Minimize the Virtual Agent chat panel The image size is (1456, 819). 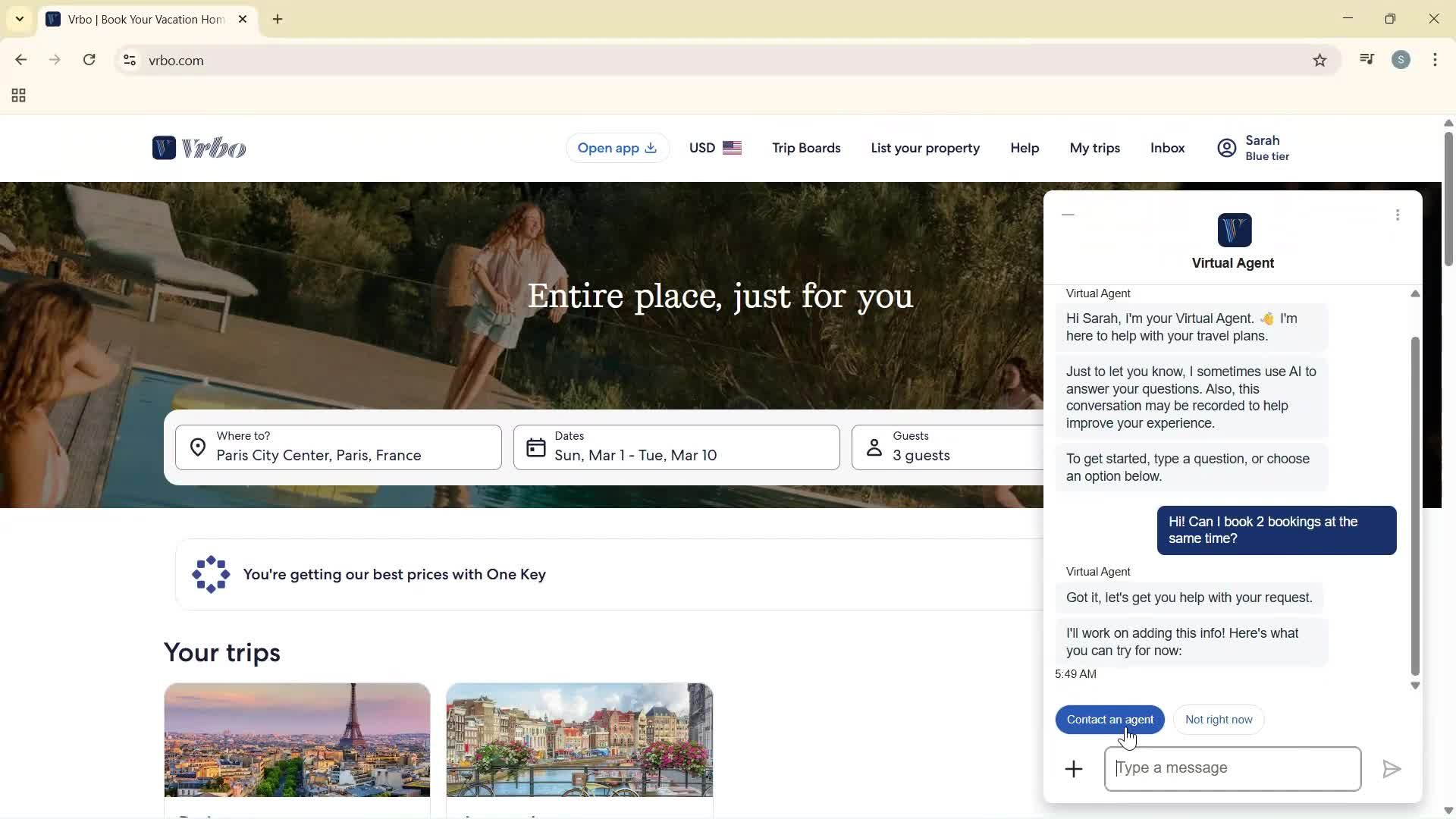tap(1068, 215)
